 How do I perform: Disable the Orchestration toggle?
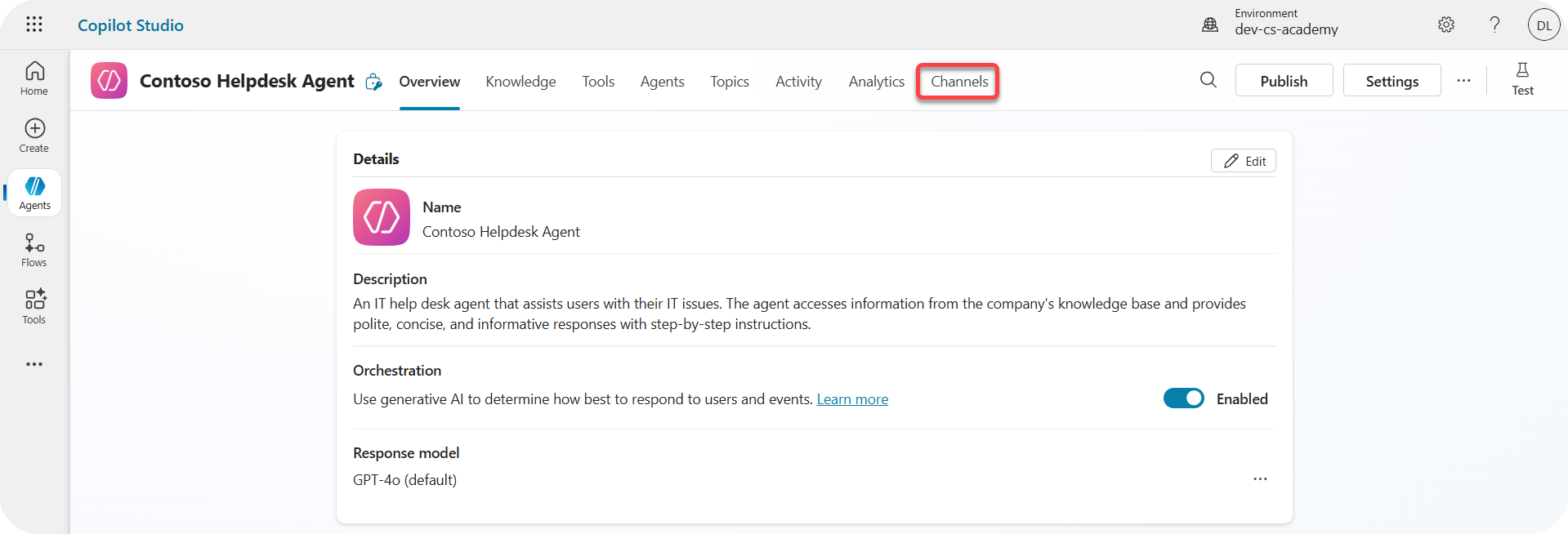click(1183, 398)
